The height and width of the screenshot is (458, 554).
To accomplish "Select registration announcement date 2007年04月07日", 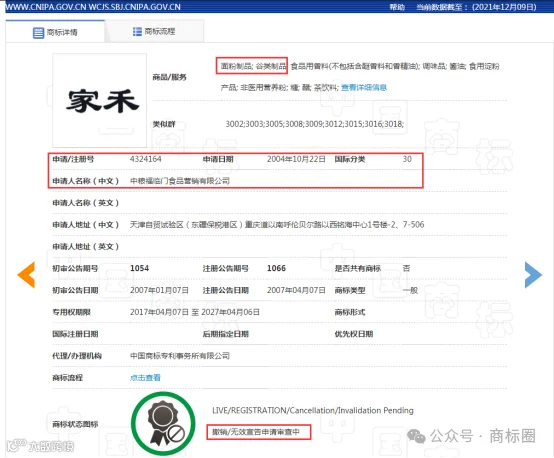I will (x=296, y=290).
